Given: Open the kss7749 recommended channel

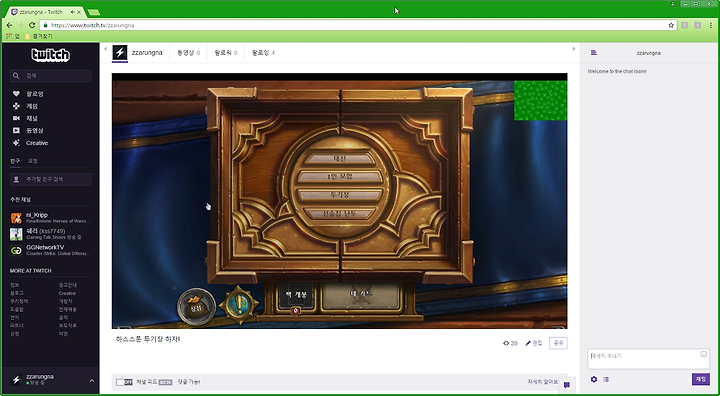Looking at the screenshot, I should 50,234.
